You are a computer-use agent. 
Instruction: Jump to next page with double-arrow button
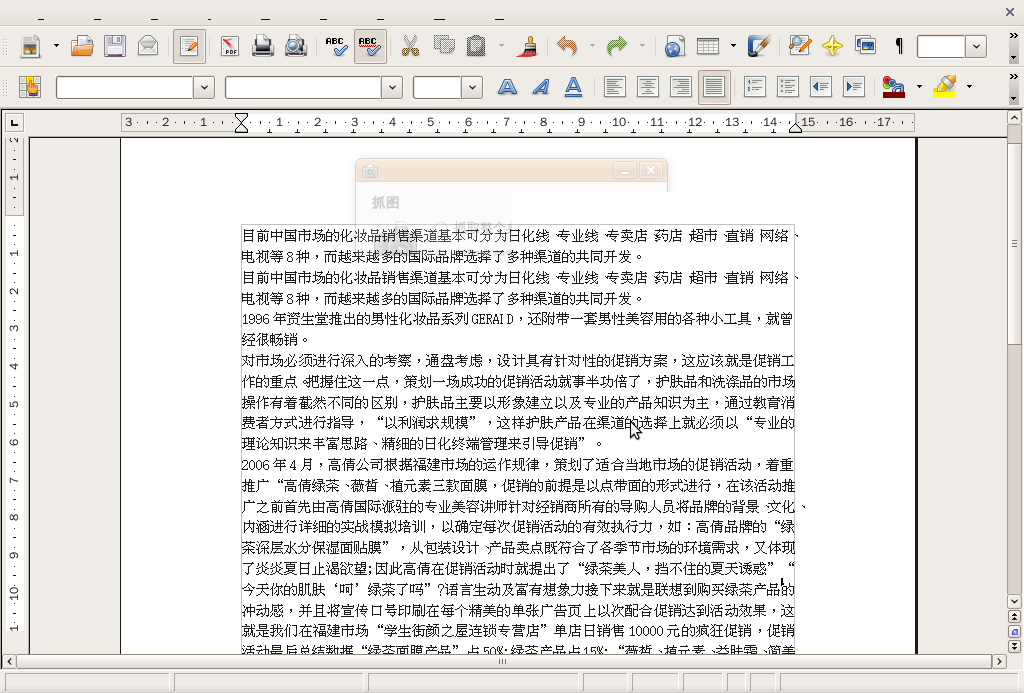[x=1014, y=647]
